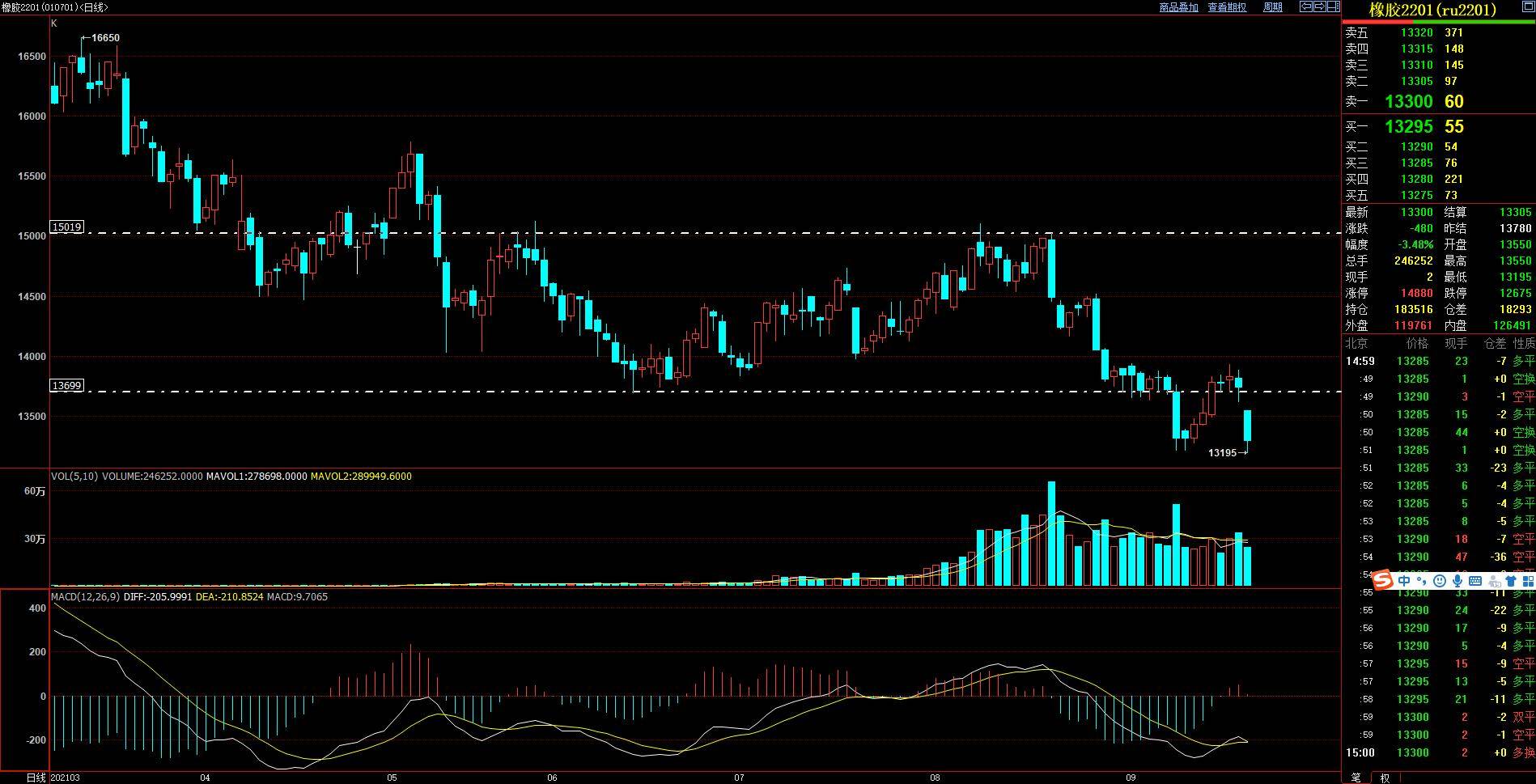Click the 性质 column header in tick list

coord(1524,344)
